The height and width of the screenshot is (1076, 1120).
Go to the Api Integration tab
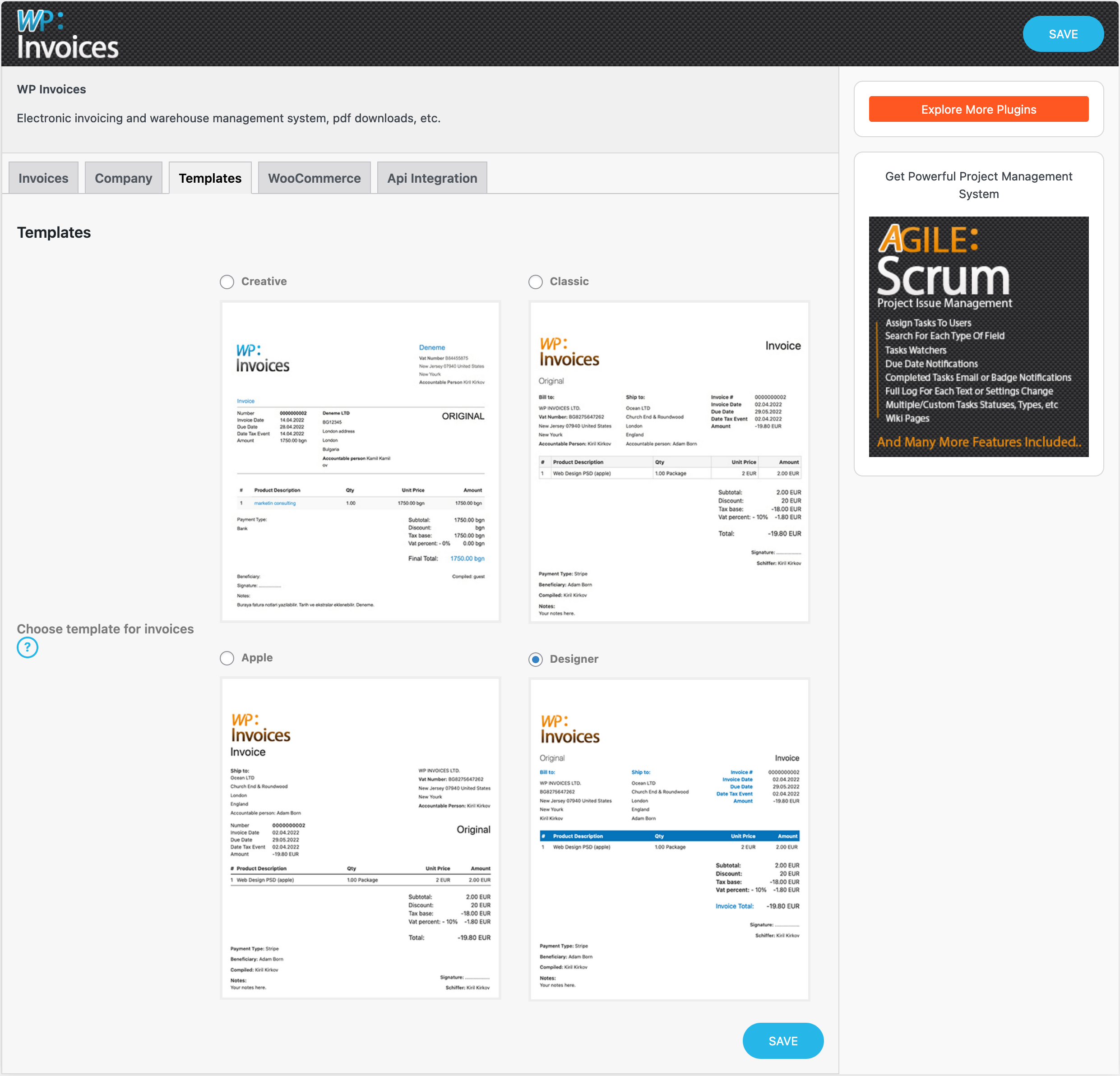tap(432, 178)
